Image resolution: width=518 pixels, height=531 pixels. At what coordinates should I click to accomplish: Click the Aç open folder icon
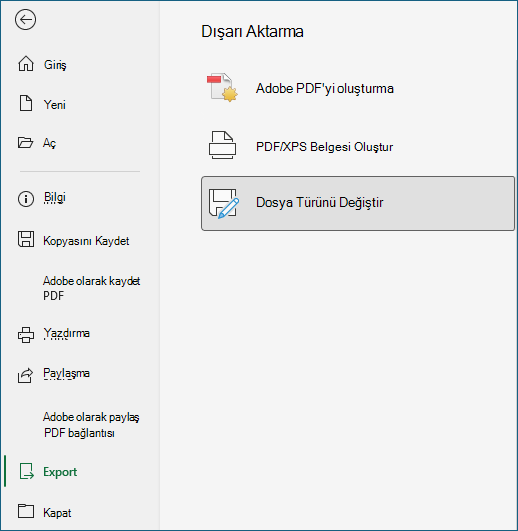coord(25,143)
